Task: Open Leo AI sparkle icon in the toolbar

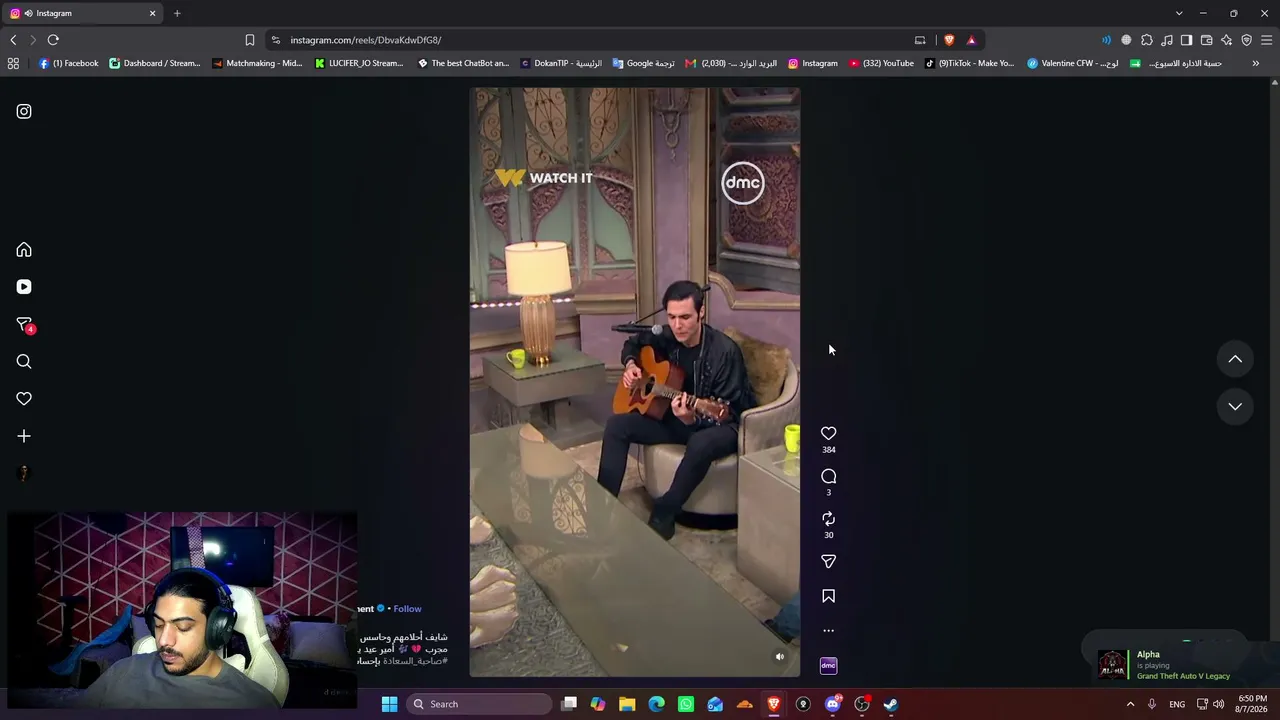Action: point(1226,40)
